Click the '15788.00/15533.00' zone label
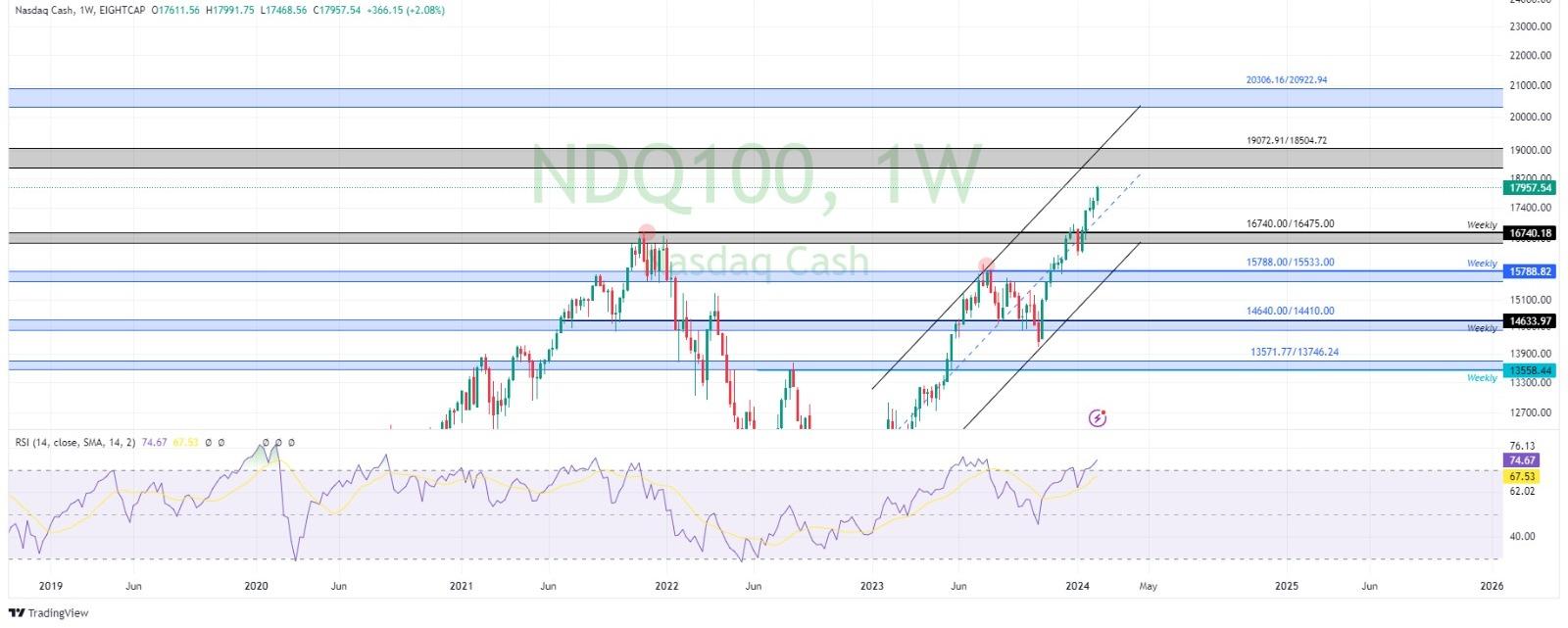The width and height of the screenshot is (1568, 628). tap(1290, 263)
